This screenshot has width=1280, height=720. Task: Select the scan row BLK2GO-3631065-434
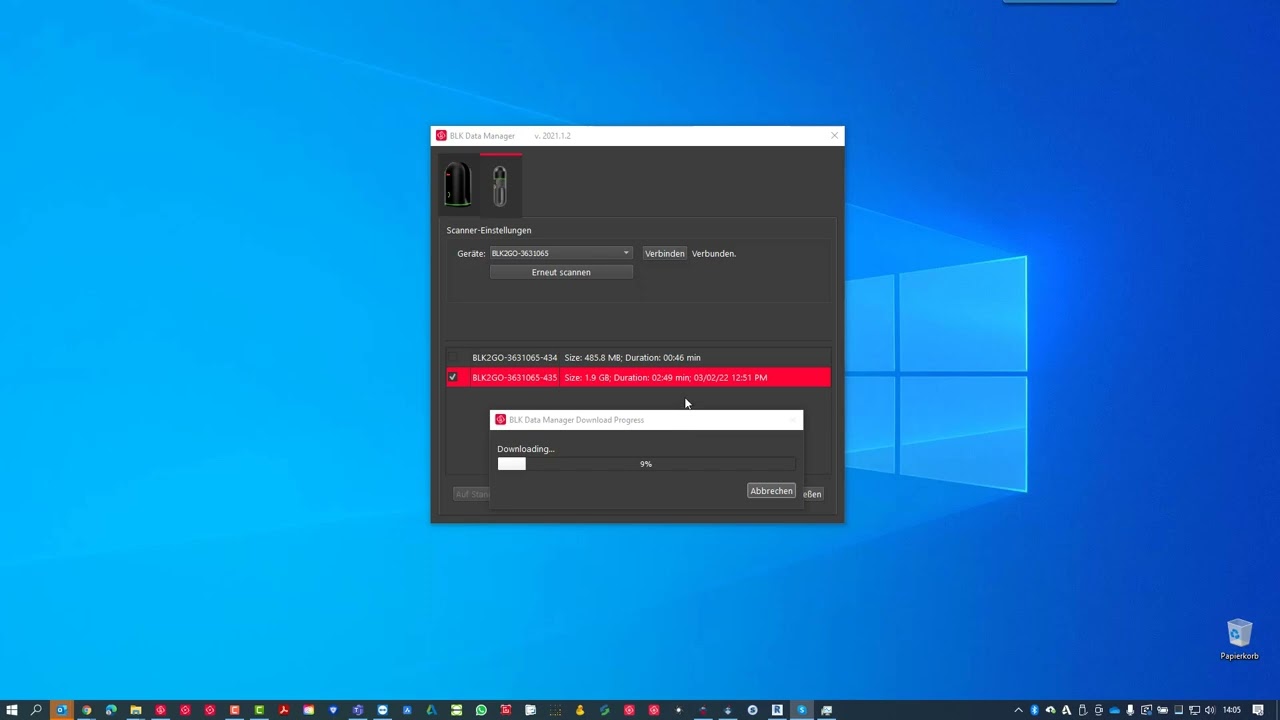click(x=638, y=357)
